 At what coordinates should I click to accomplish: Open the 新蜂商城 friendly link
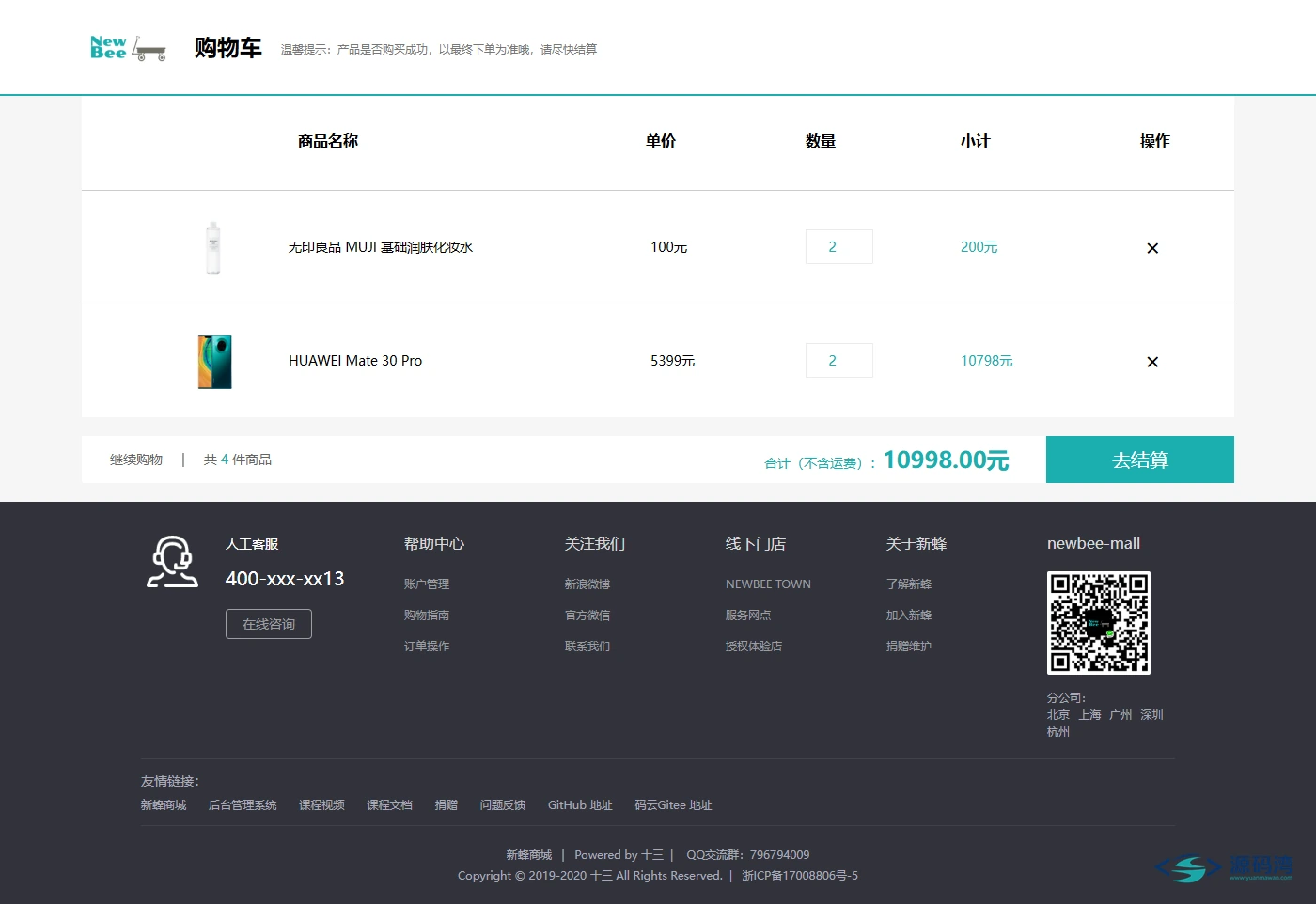coord(164,805)
